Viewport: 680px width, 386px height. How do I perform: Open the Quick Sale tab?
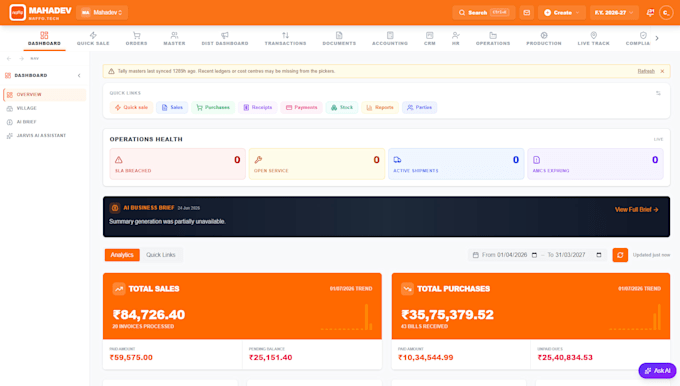93,39
